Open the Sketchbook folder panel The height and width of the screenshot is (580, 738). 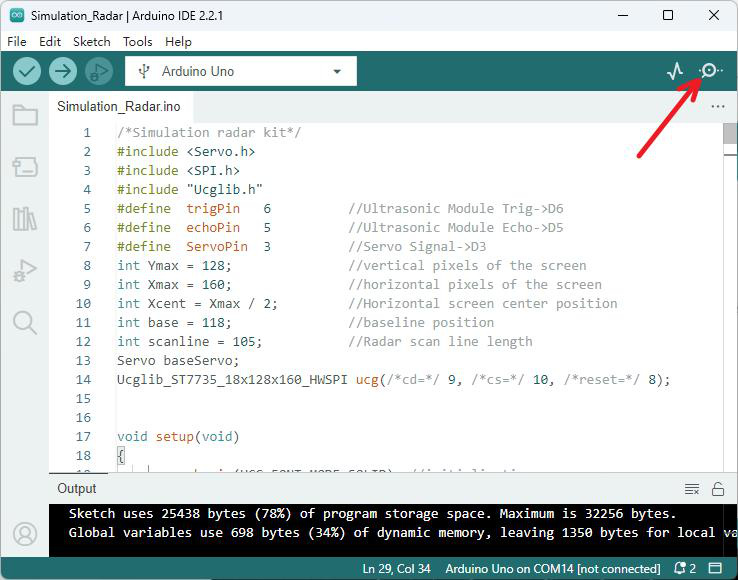(25, 114)
